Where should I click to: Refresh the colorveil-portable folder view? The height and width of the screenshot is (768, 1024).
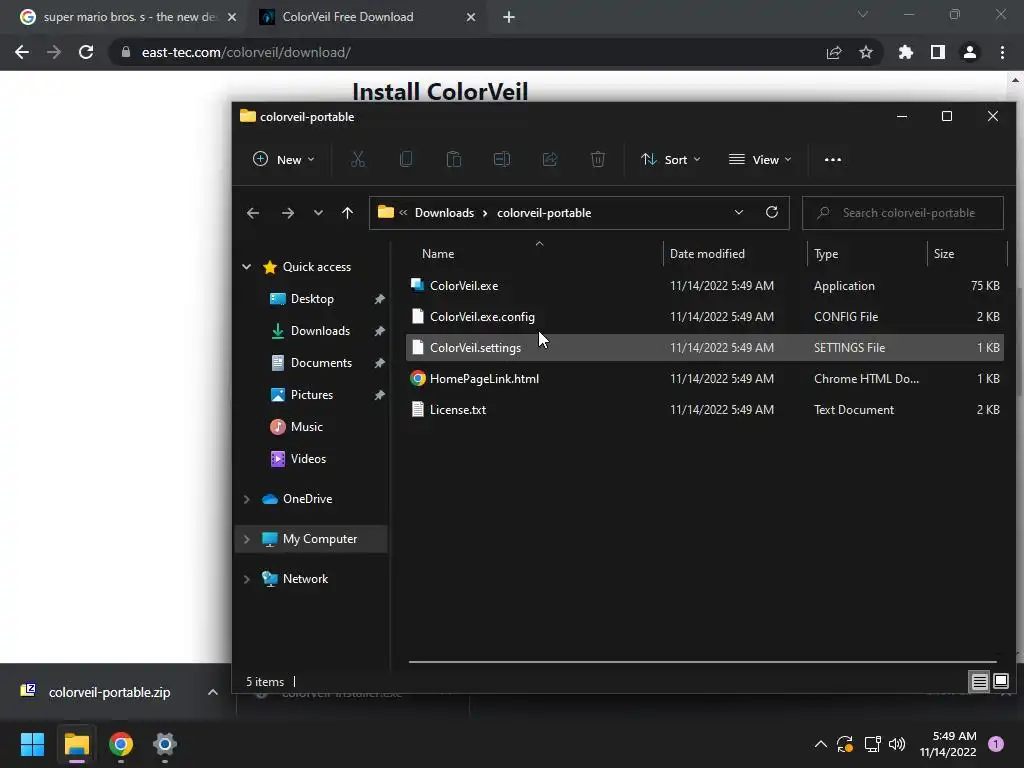pos(772,212)
